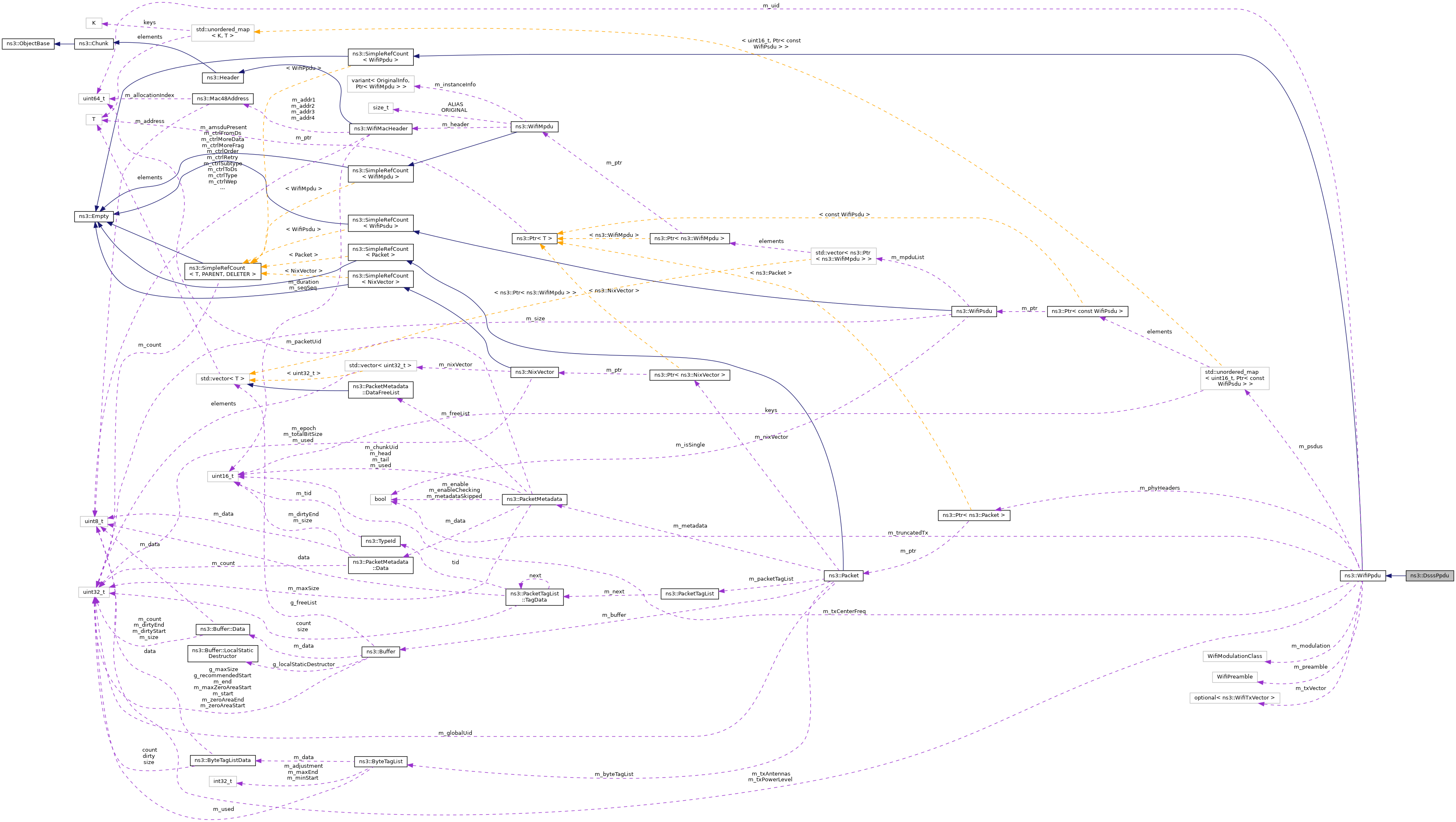Click the uint16_t type node
This screenshot has width=1456, height=822.
tap(223, 476)
